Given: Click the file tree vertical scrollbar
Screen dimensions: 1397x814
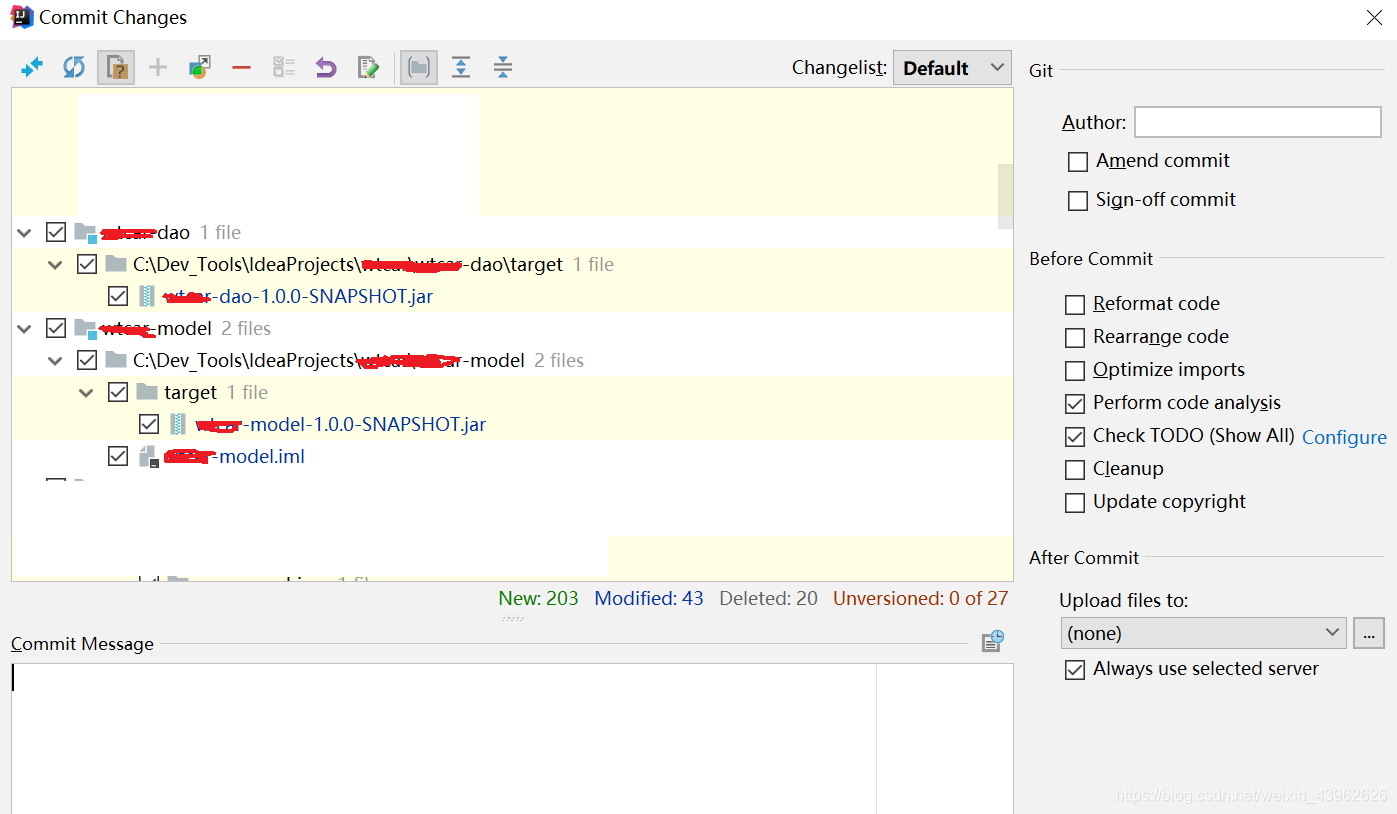Looking at the screenshot, I should (x=1005, y=196).
